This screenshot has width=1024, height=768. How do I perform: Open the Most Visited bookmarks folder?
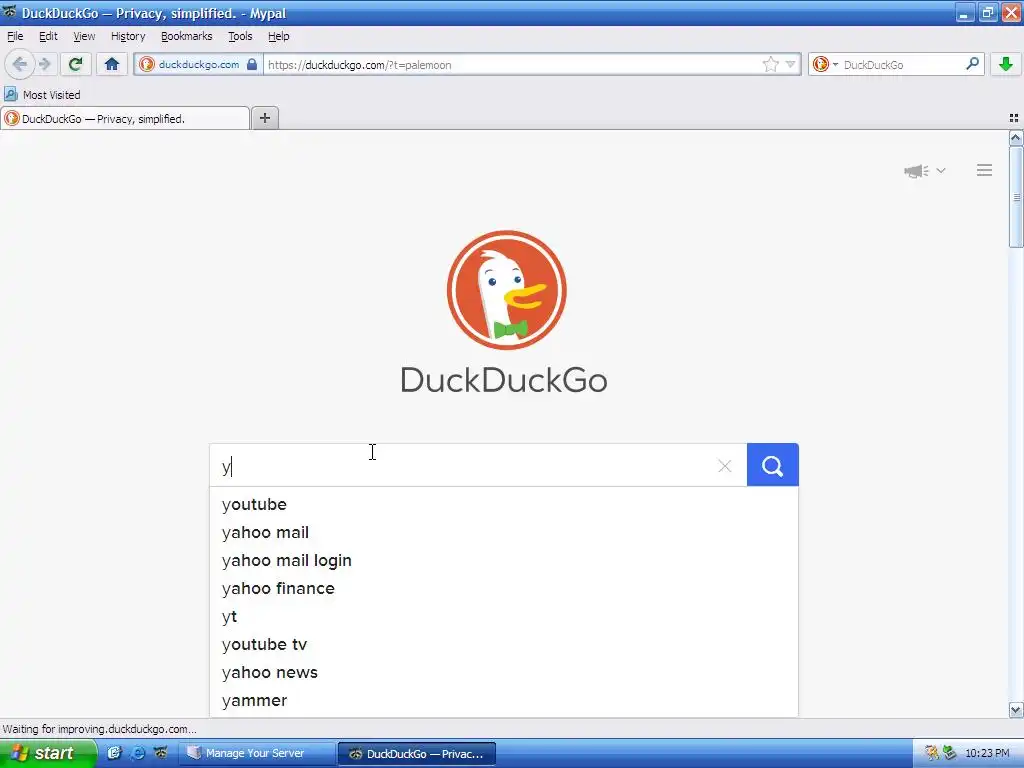42,95
